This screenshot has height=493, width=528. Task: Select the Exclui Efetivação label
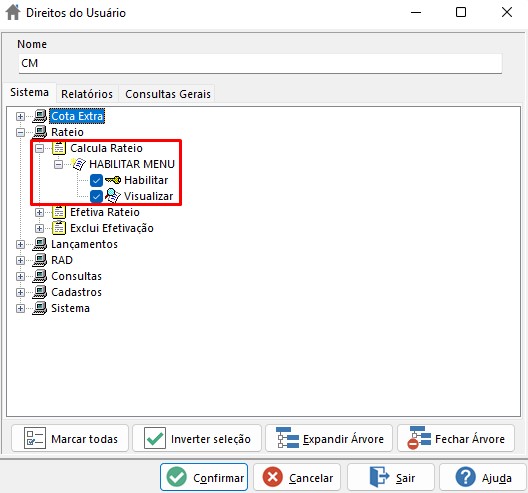(x=112, y=228)
